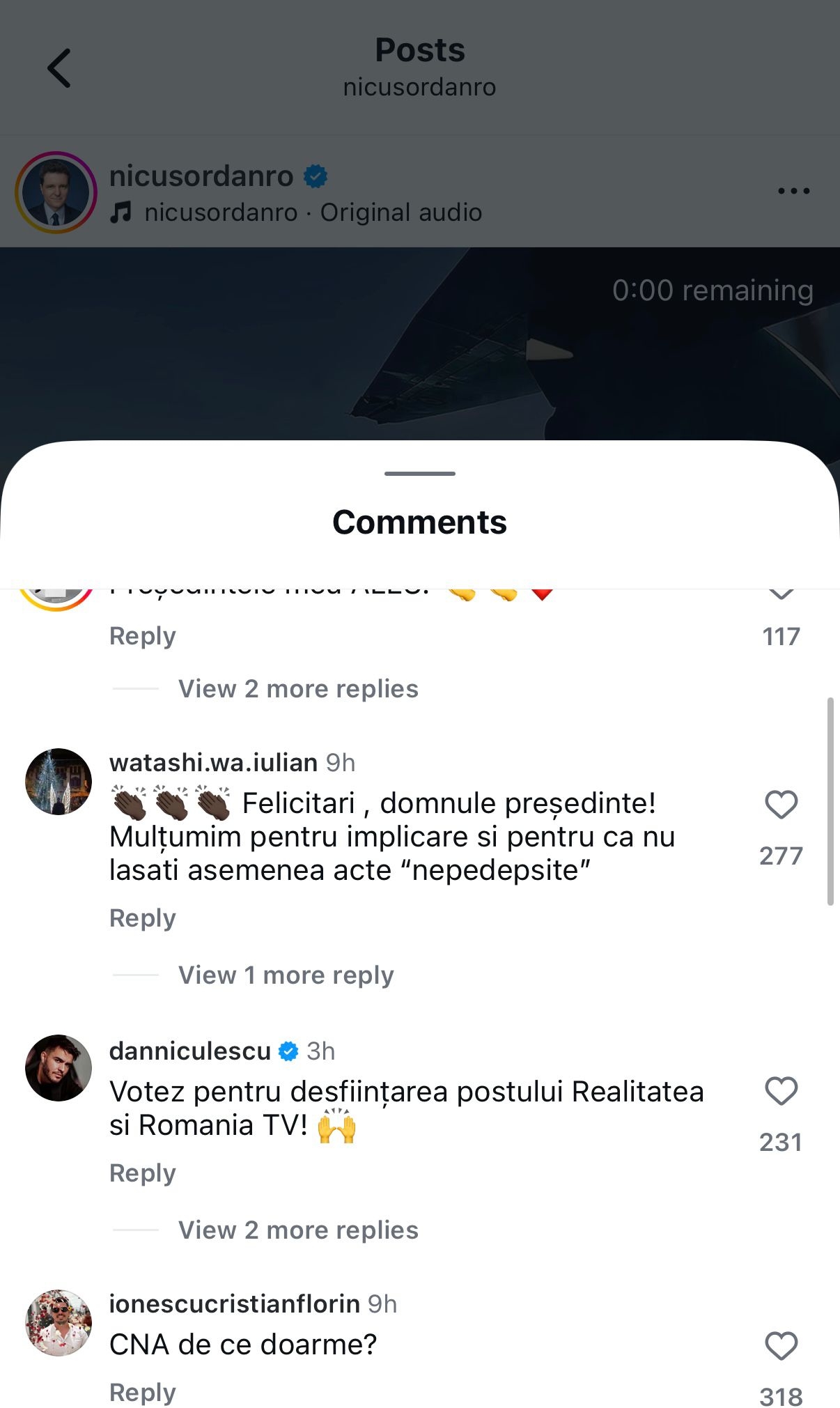Image resolution: width=840 pixels, height=1408 pixels.
Task: Like danniculescu's comment
Action: [x=781, y=1091]
